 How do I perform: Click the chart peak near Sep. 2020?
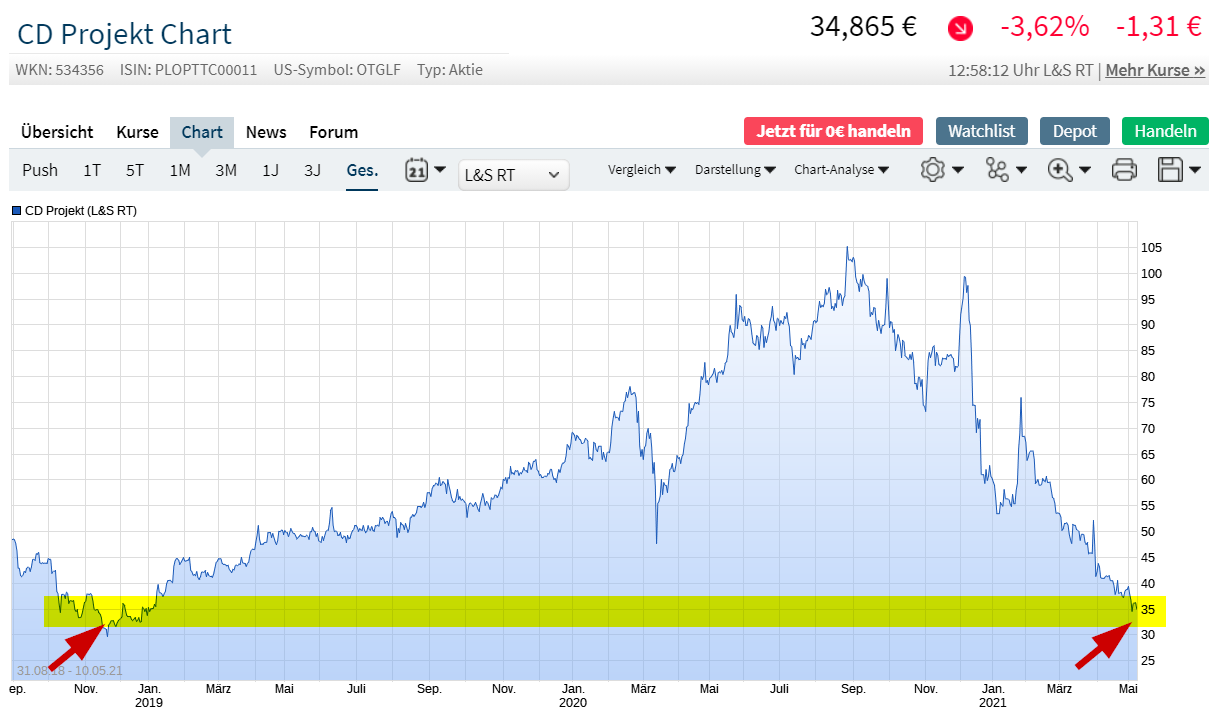coord(847,248)
